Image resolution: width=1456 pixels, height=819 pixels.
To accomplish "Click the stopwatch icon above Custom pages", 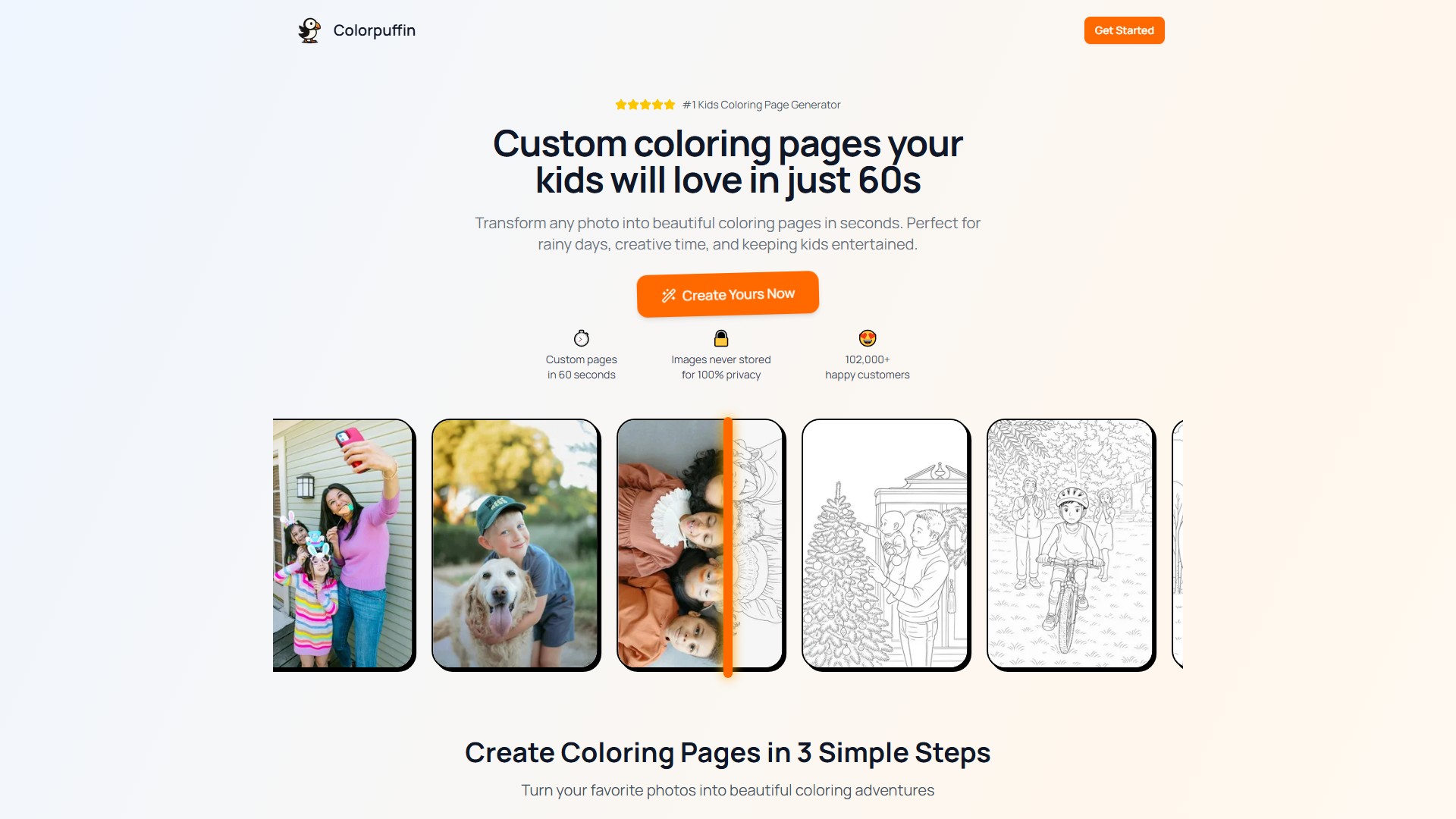I will (582, 338).
